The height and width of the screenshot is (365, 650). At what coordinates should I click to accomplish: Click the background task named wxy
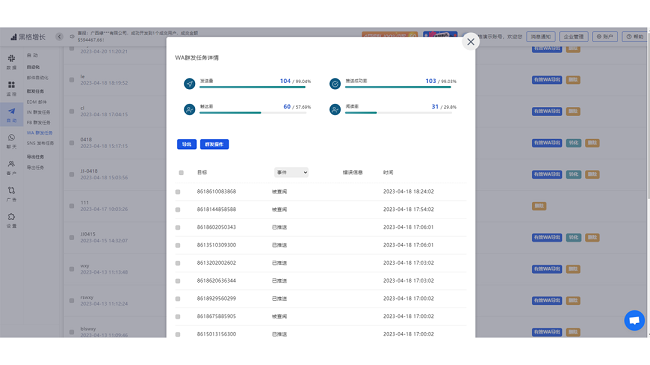coord(85,266)
